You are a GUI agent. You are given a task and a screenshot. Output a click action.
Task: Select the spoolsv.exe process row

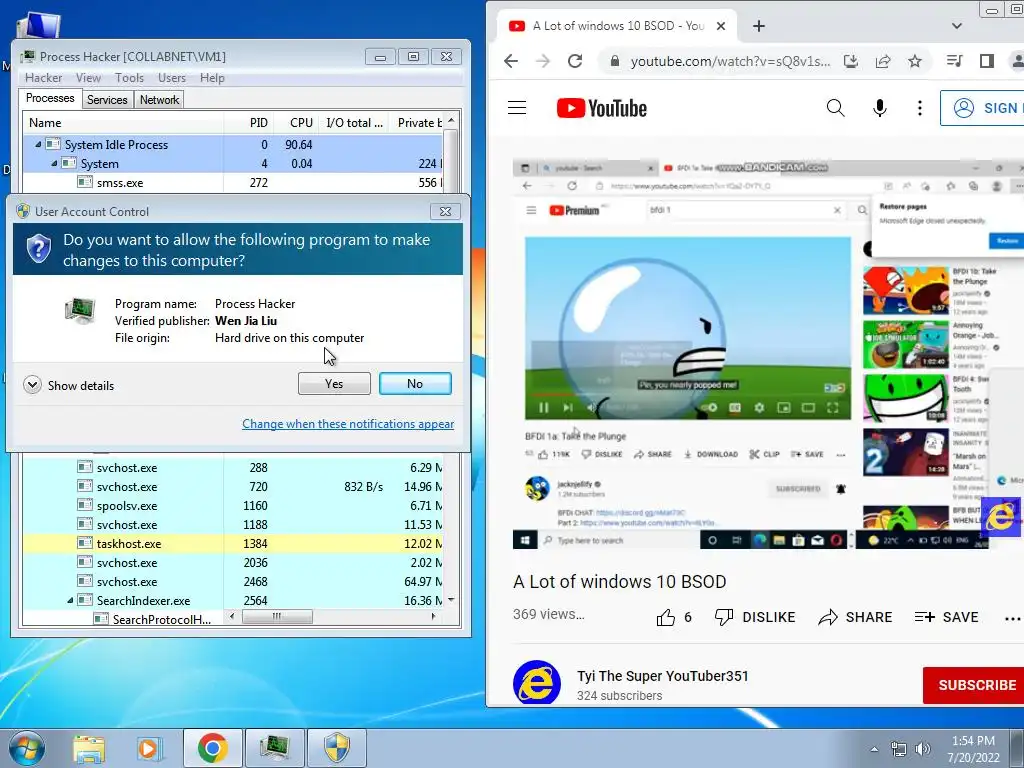pos(233,505)
